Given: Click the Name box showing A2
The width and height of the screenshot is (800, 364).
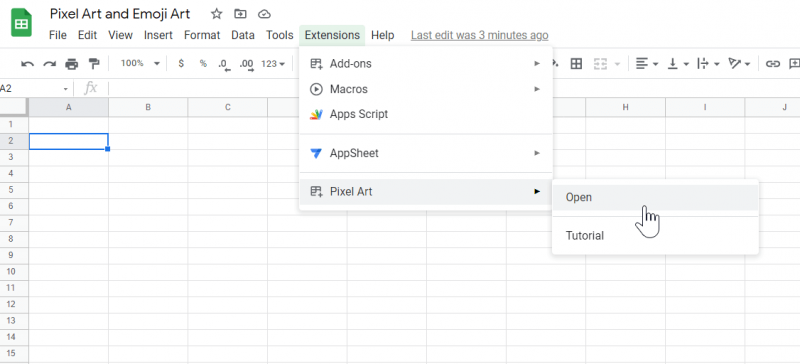Looking at the screenshot, I should pos(31,88).
